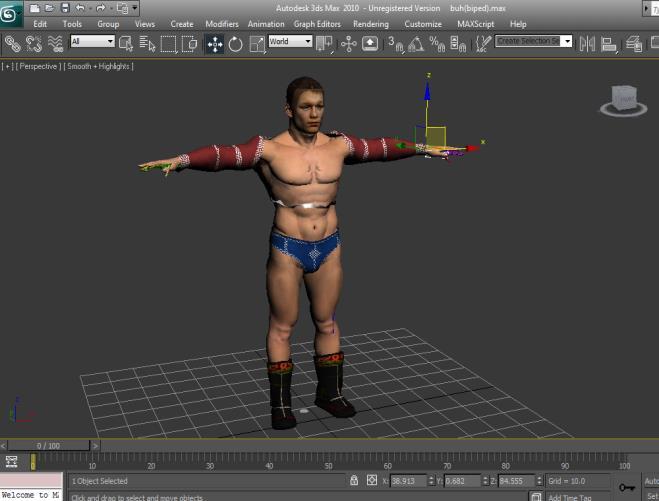This screenshot has height=501, width=659.
Task: Activate the Select and Scale tool
Action: [x=257, y=44]
